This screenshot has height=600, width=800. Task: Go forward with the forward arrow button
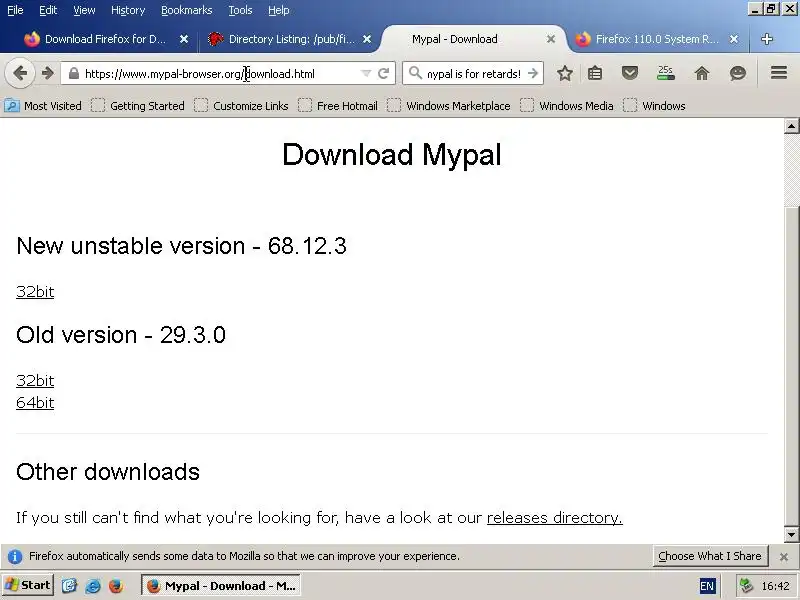click(47, 73)
